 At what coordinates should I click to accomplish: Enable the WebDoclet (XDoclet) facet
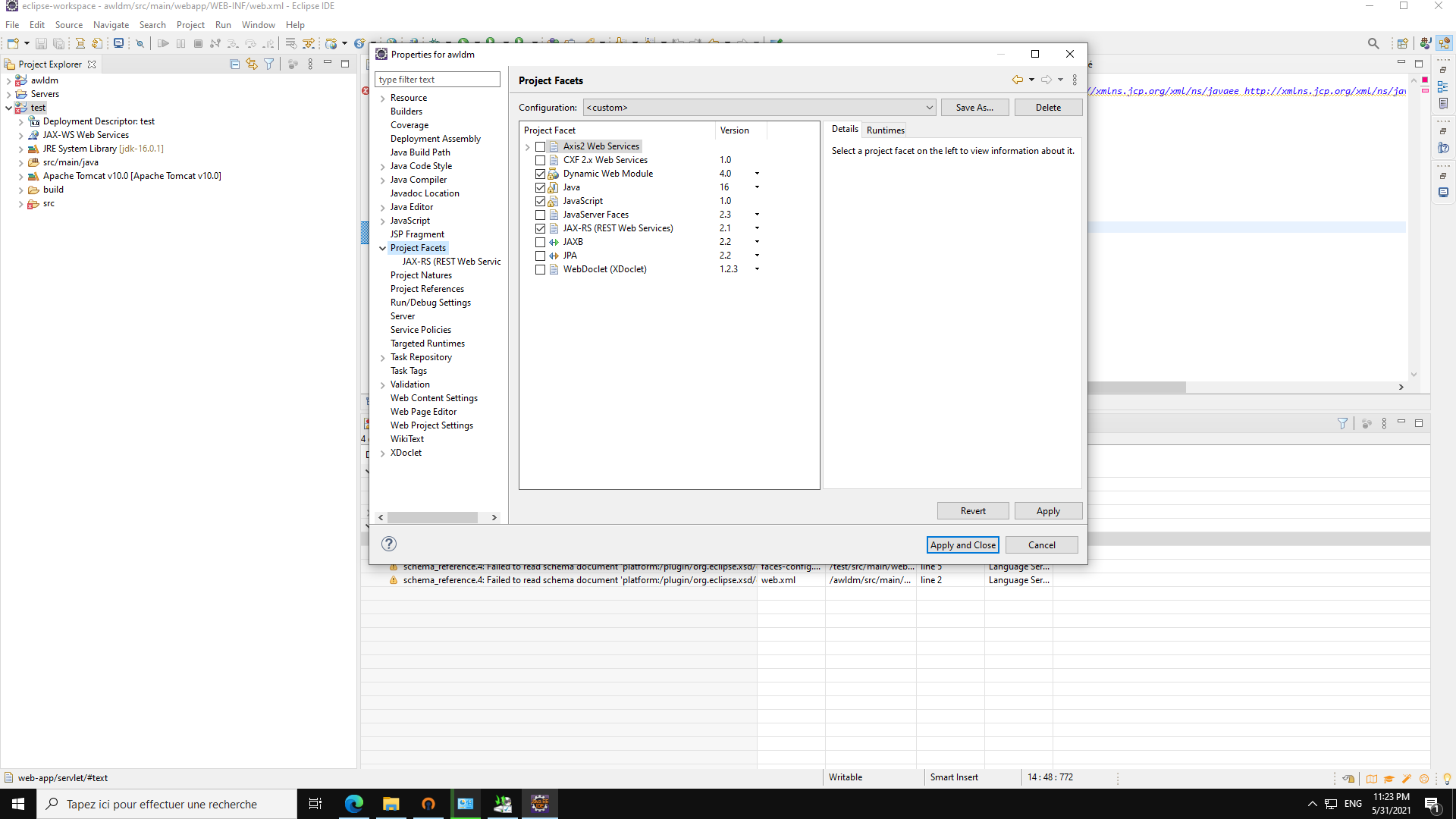coord(540,269)
